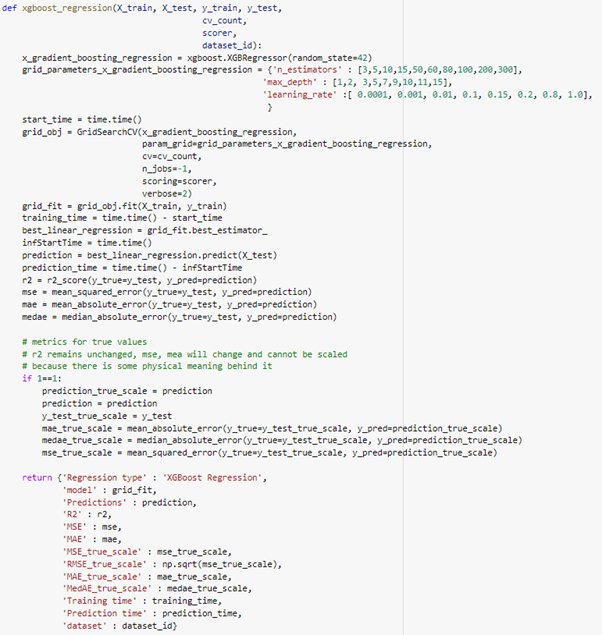Click the 'model' : grid_fit, entry
Image resolution: width=602 pixels, height=635 pixels.
(x=109, y=490)
